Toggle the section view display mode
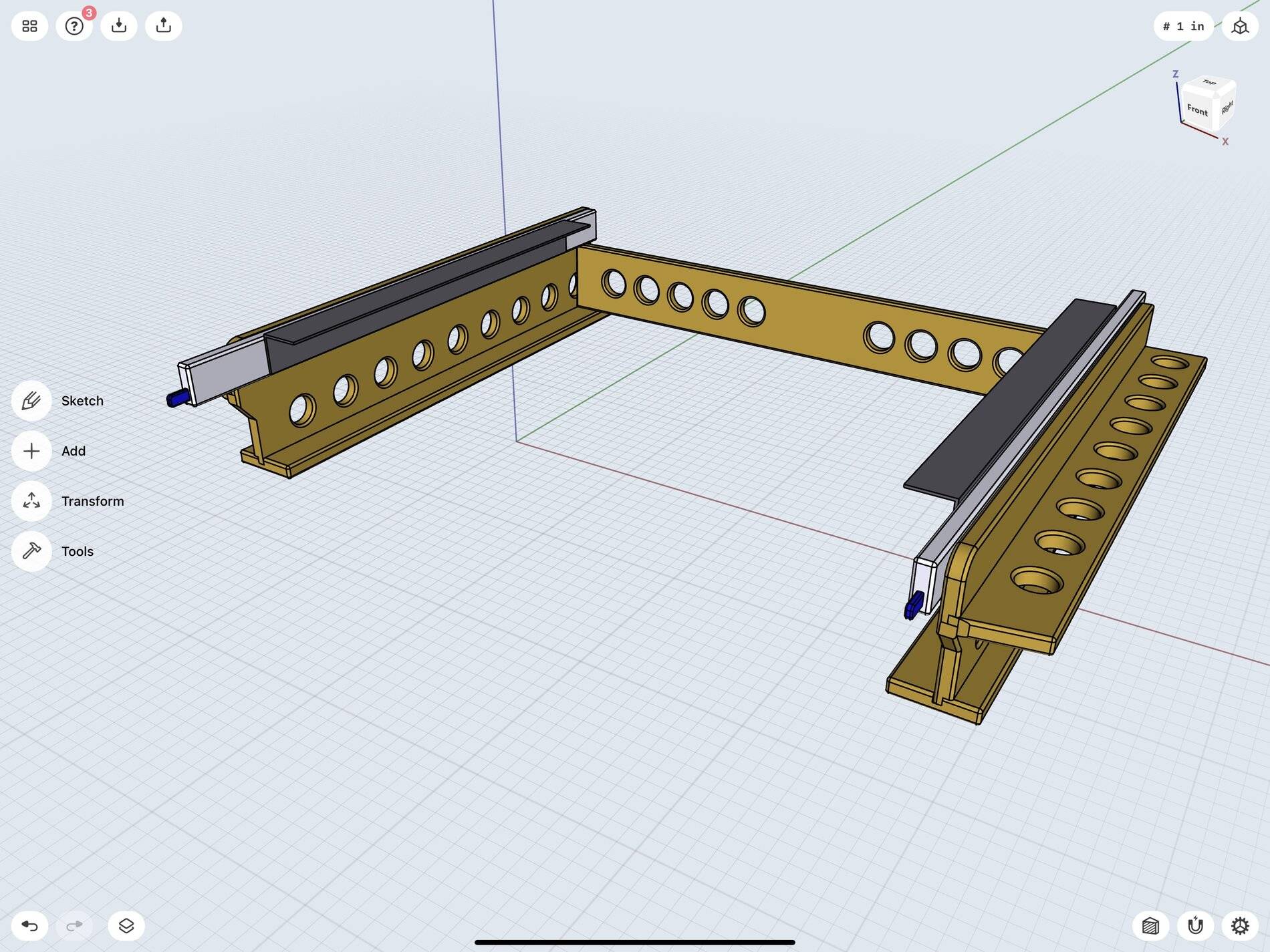The height and width of the screenshot is (952, 1270). (x=1150, y=925)
